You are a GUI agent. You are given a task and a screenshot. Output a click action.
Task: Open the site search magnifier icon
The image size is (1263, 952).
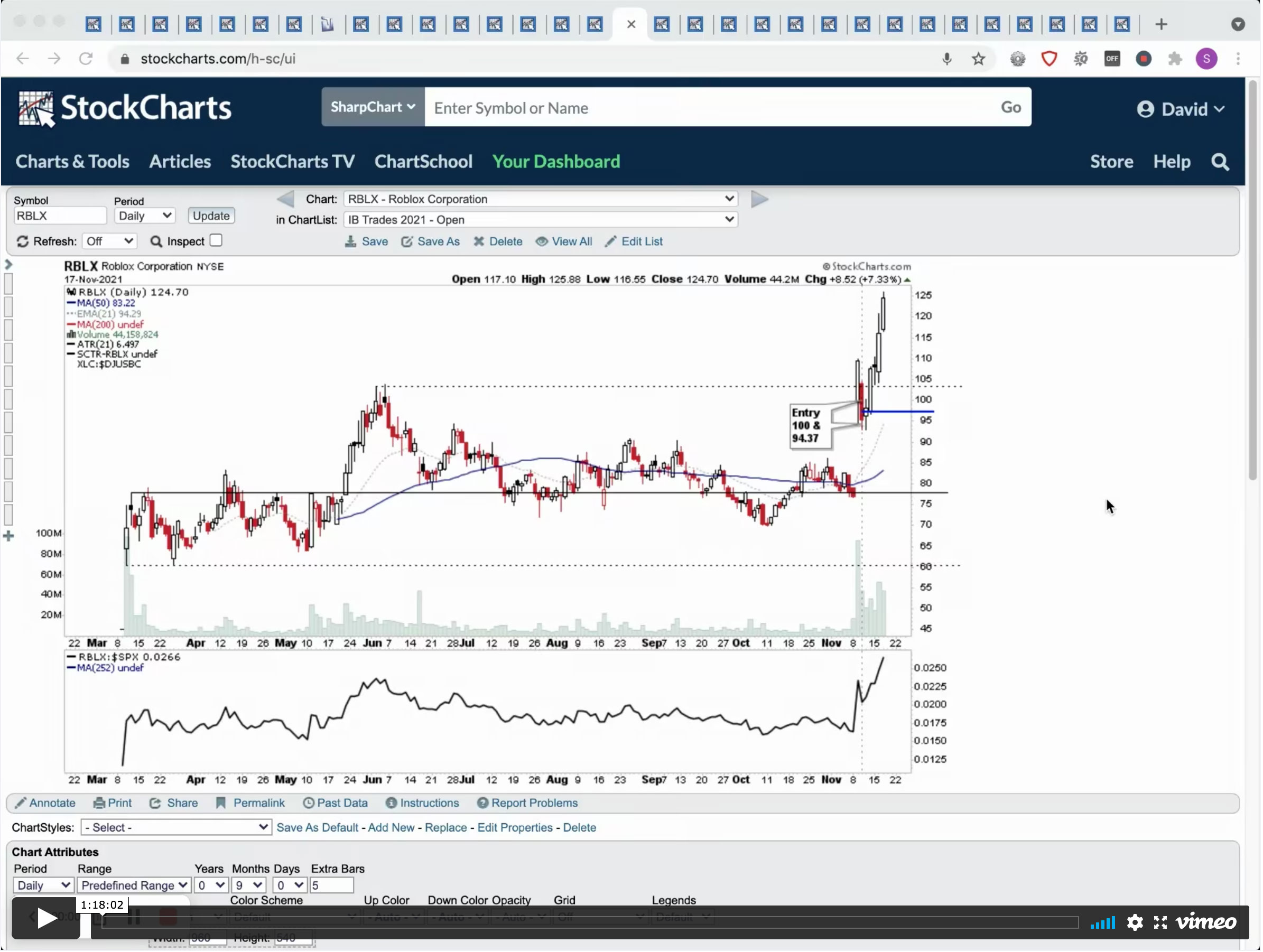click(x=1220, y=162)
